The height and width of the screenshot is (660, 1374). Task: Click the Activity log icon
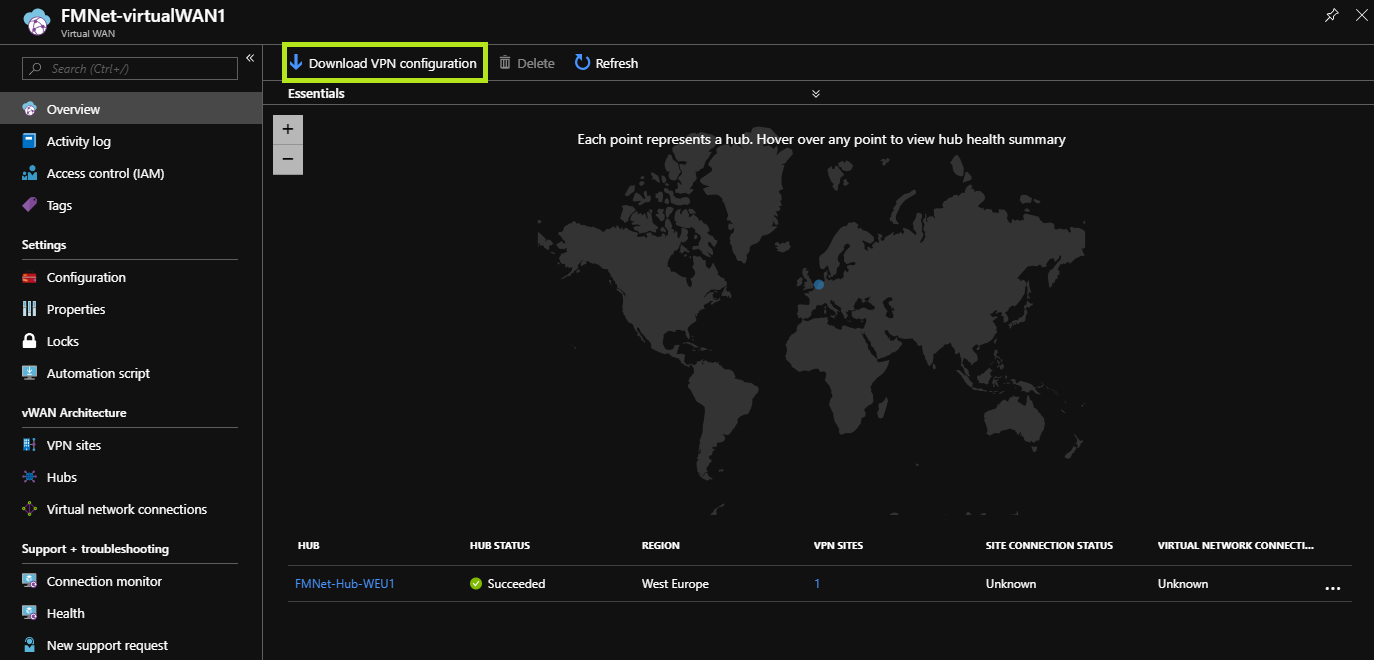point(29,141)
